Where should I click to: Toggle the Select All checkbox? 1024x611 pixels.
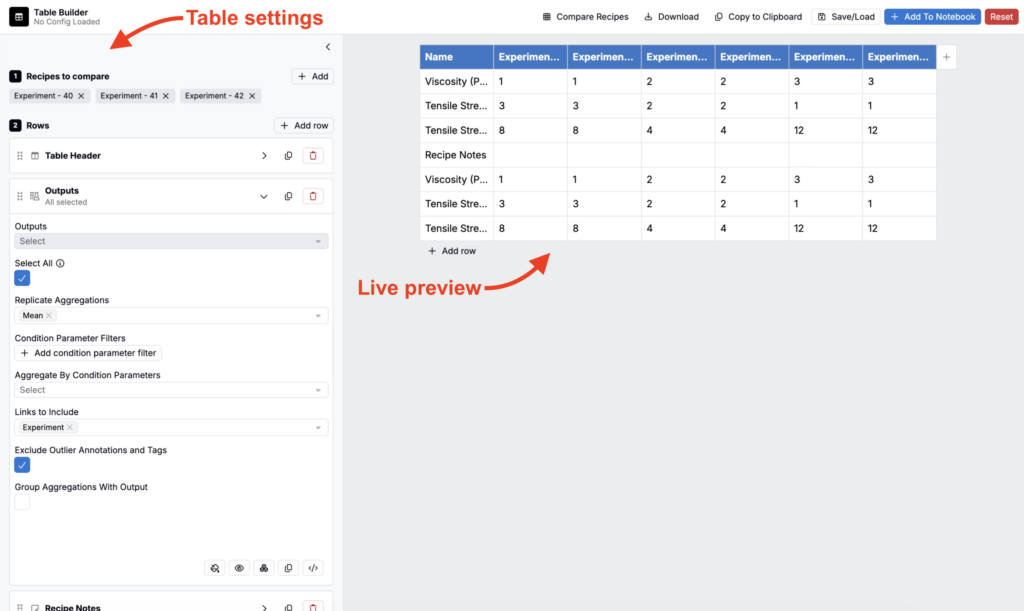22,278
